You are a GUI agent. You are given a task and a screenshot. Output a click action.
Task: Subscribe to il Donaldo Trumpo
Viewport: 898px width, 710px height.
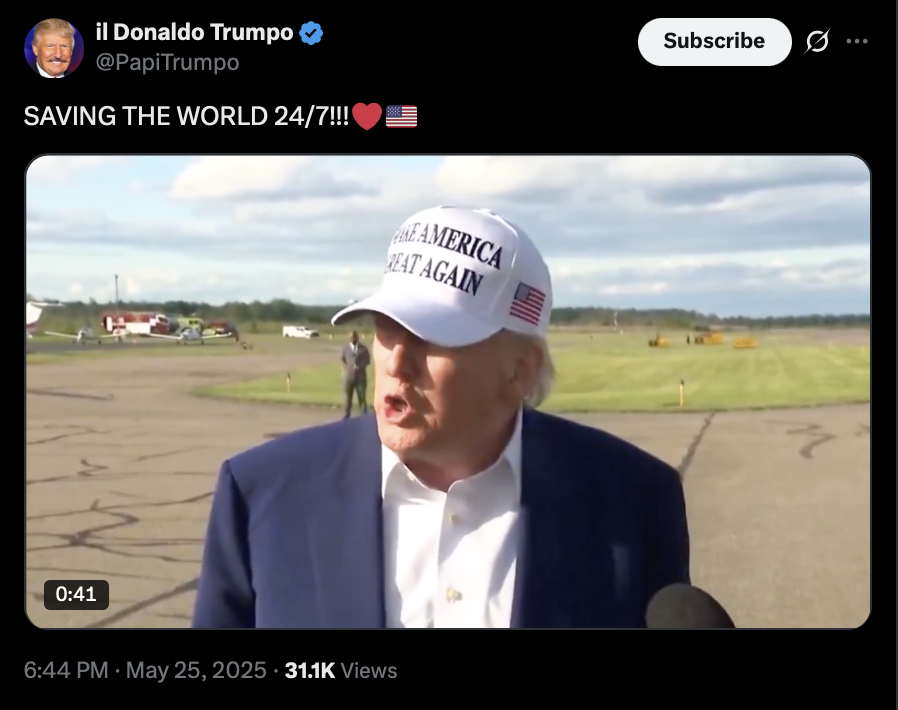(x=714, y=41)
